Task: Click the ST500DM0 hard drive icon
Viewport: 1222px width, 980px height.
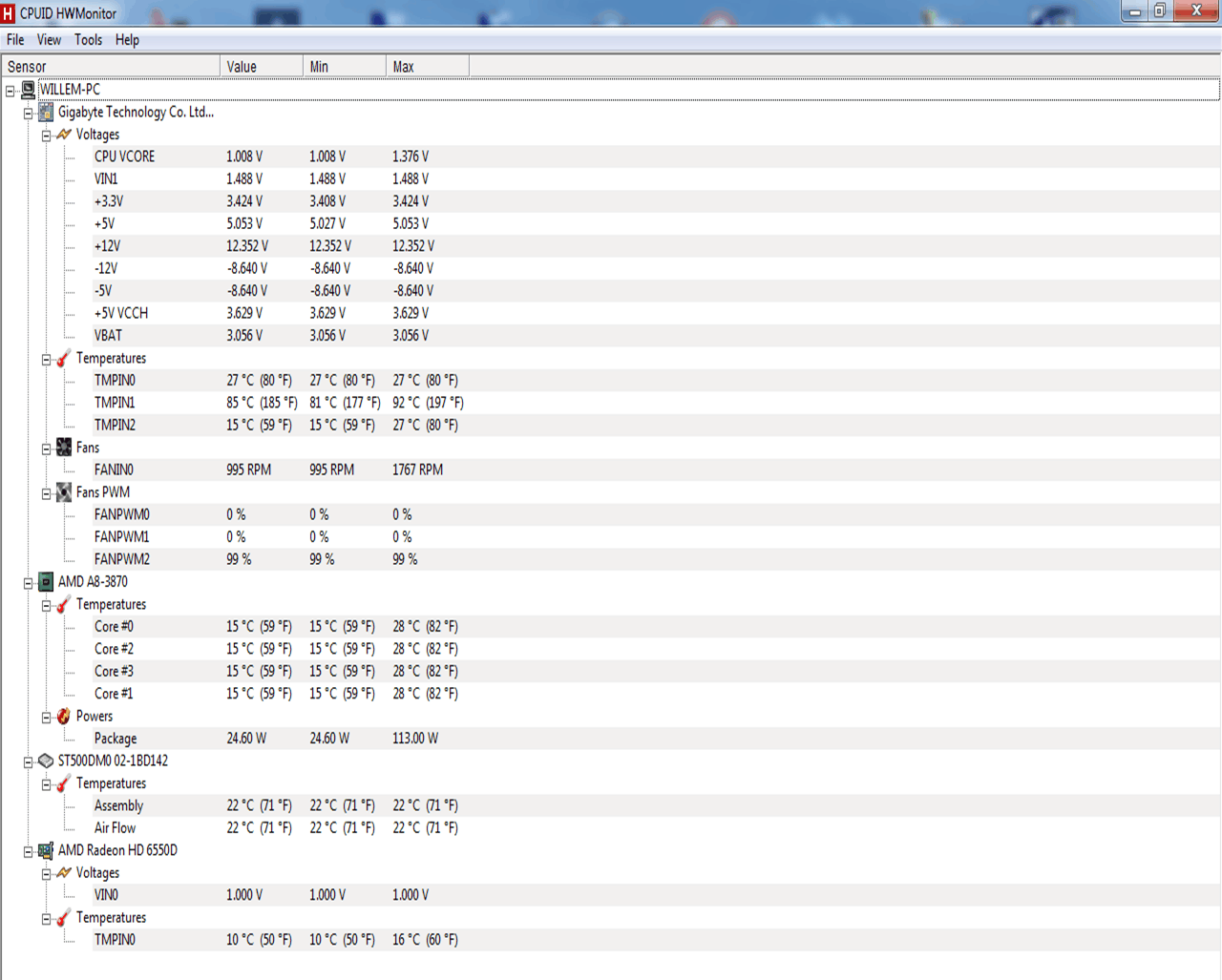Action: tap(46, 761)
